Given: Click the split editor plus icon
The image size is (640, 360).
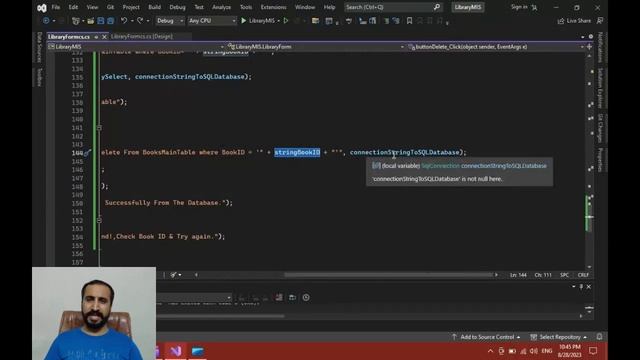Looking at the screenshot, I should coord(589,47).
